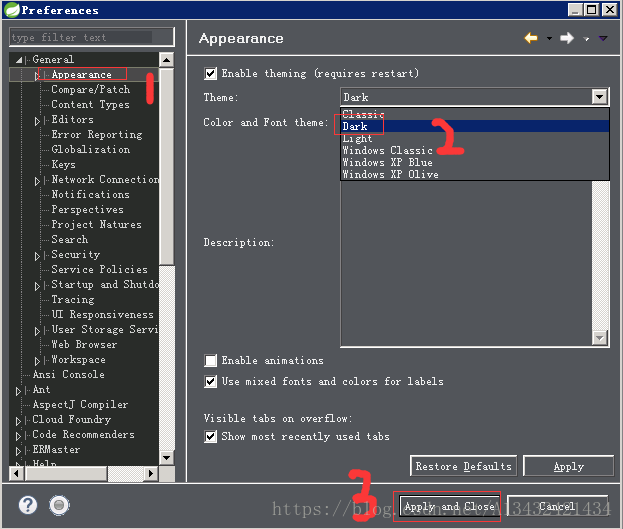This screenshot has height=529, width=623.
Task: Select UI Responsiveness preference page
Action: 103,314
